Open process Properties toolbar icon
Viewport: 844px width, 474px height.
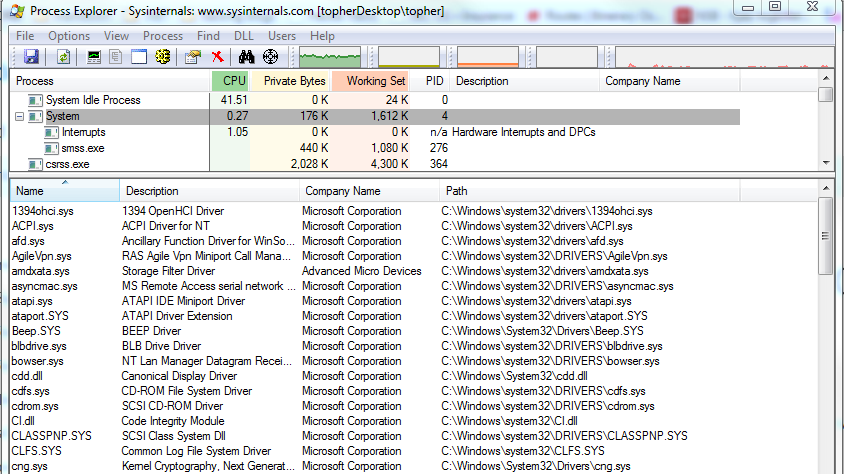coord(192,56)
